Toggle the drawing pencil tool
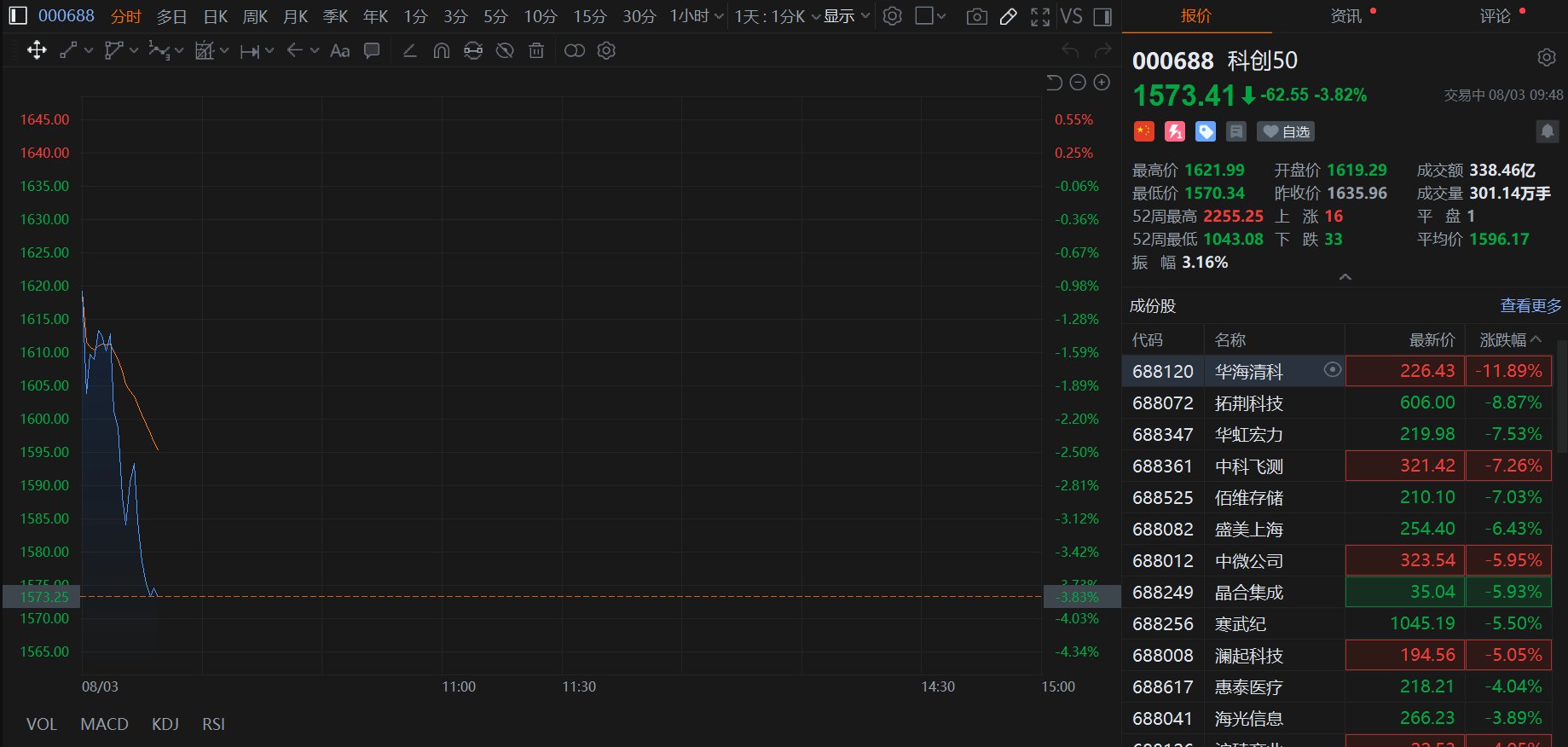This screenshot has height=747, width=1568. tap(1008, 16)
